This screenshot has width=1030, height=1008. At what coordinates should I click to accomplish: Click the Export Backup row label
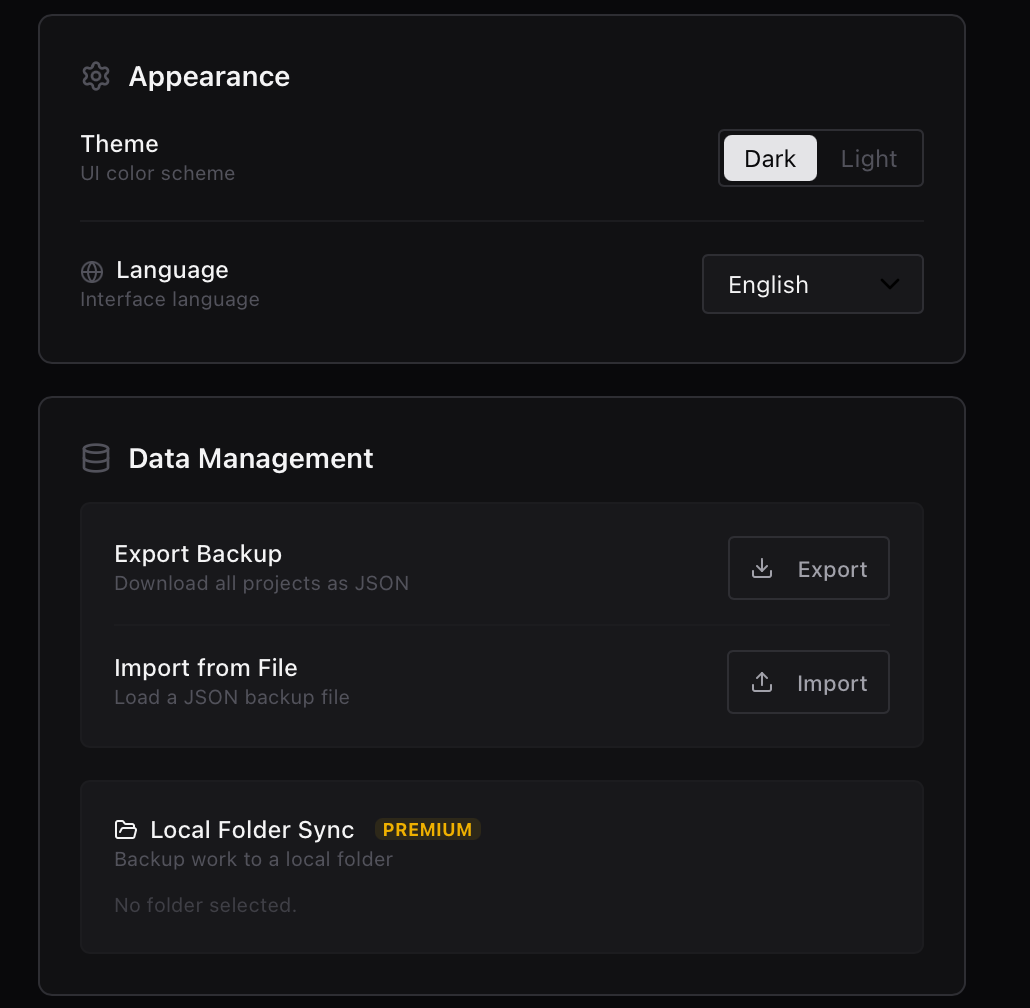point(198,553)
